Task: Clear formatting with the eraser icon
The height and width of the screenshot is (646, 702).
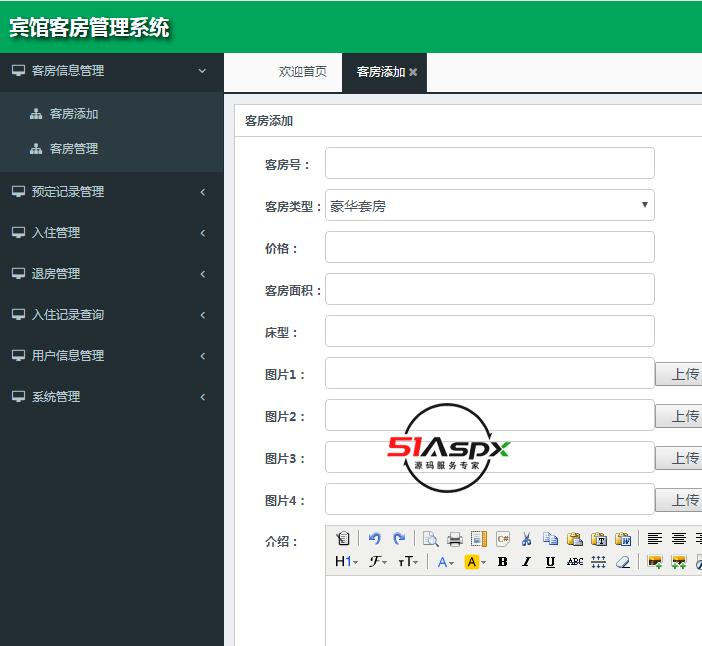Action: tap(623, 562)
